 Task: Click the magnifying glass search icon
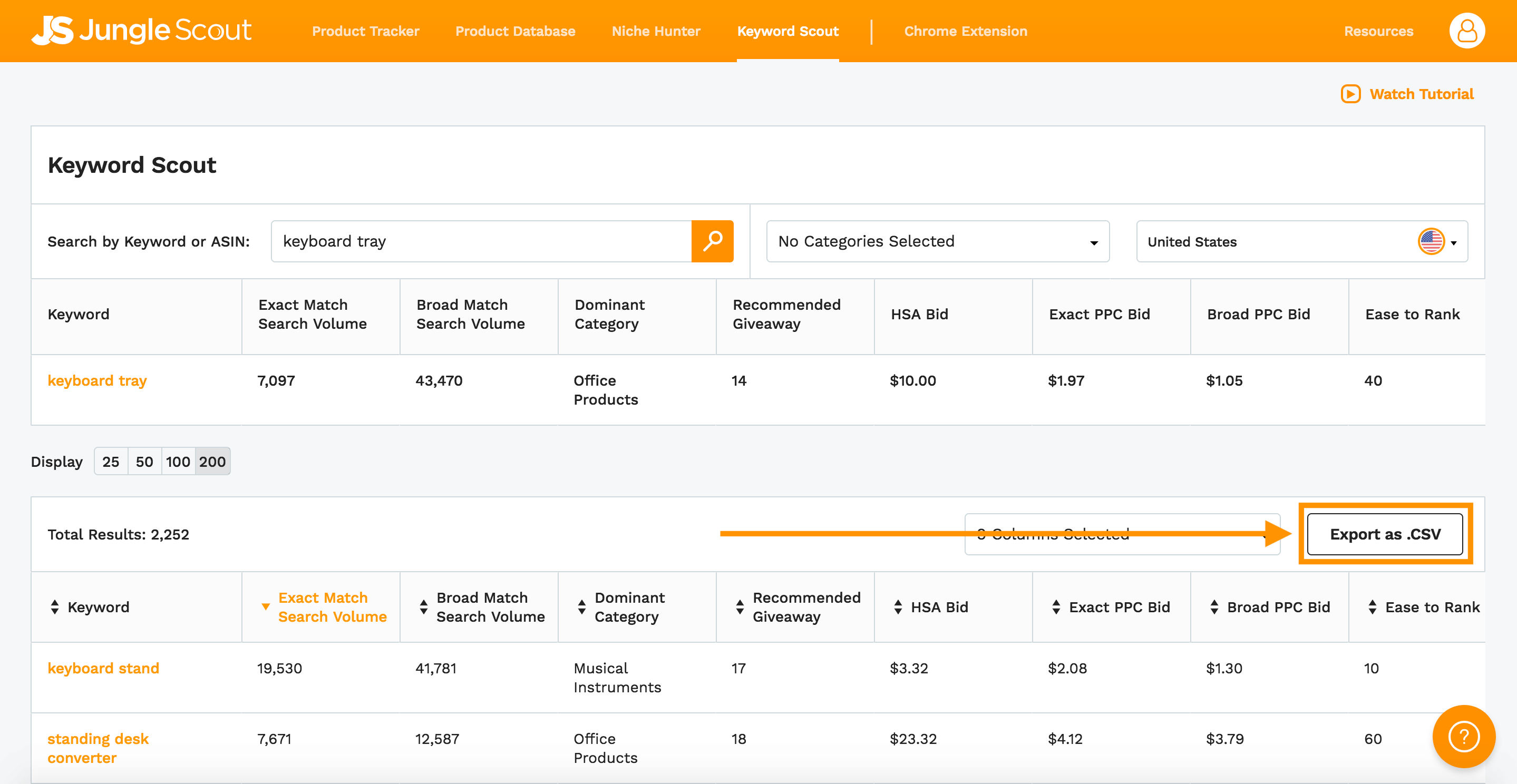(712, 241)
